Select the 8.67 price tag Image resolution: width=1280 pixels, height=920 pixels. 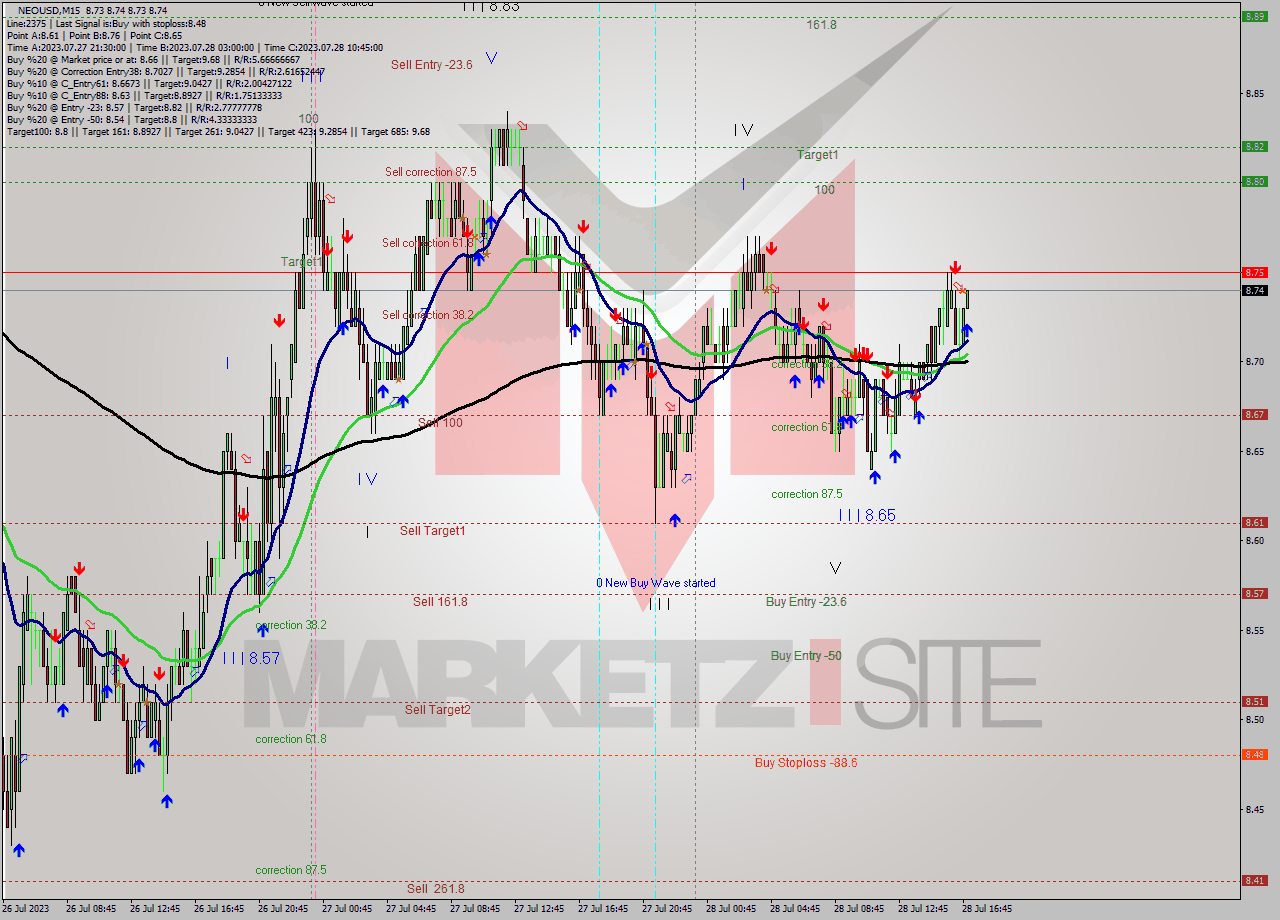pos(1254,414)
